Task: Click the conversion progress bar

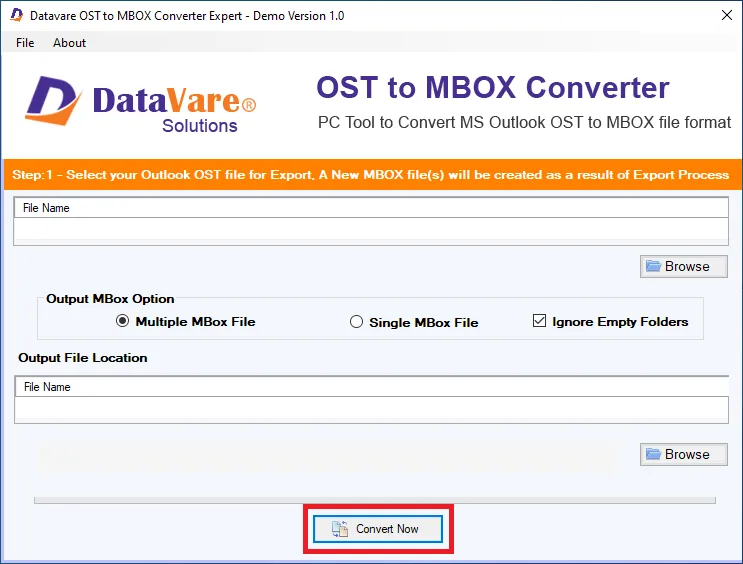Action: click(375, 500)
